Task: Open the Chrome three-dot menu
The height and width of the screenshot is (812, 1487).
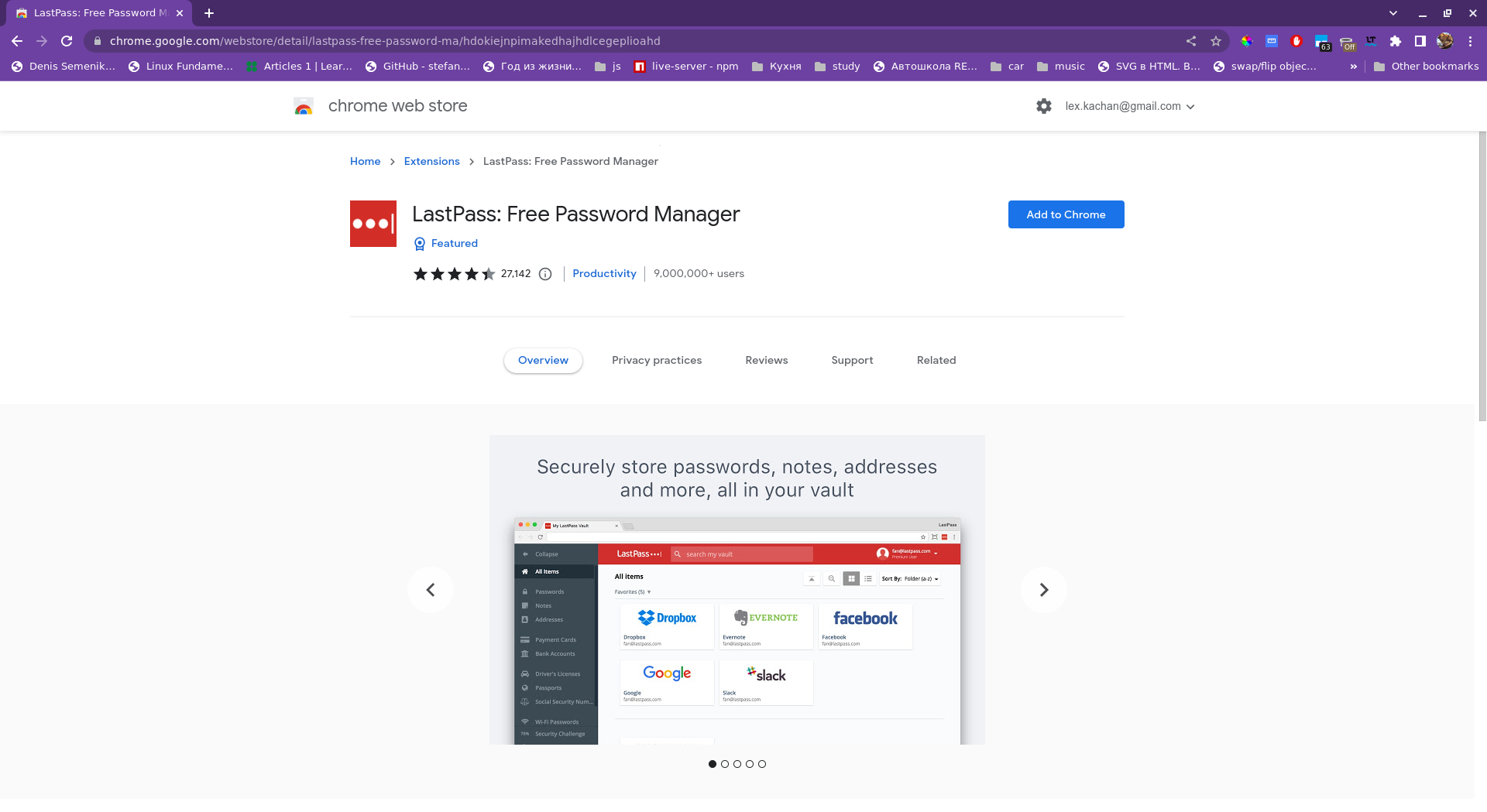Action: click(x=1470, y=41)
